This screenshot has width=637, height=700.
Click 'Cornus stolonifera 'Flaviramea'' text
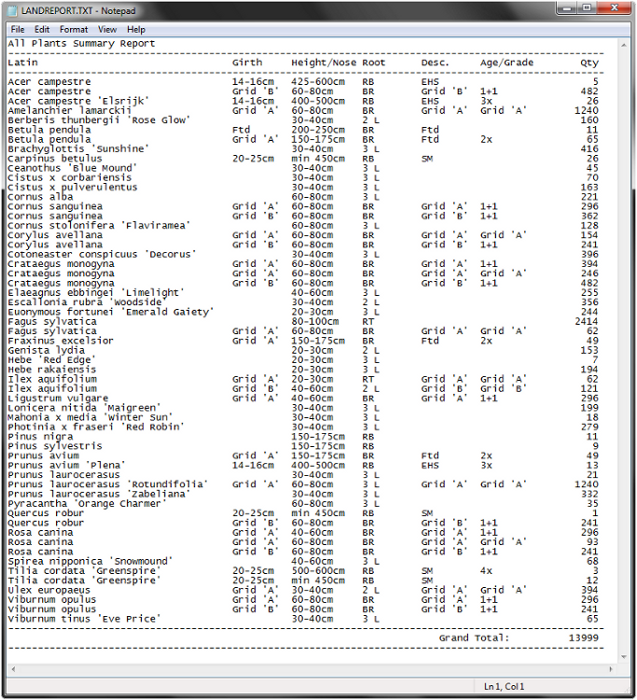(x=99, y=225)
